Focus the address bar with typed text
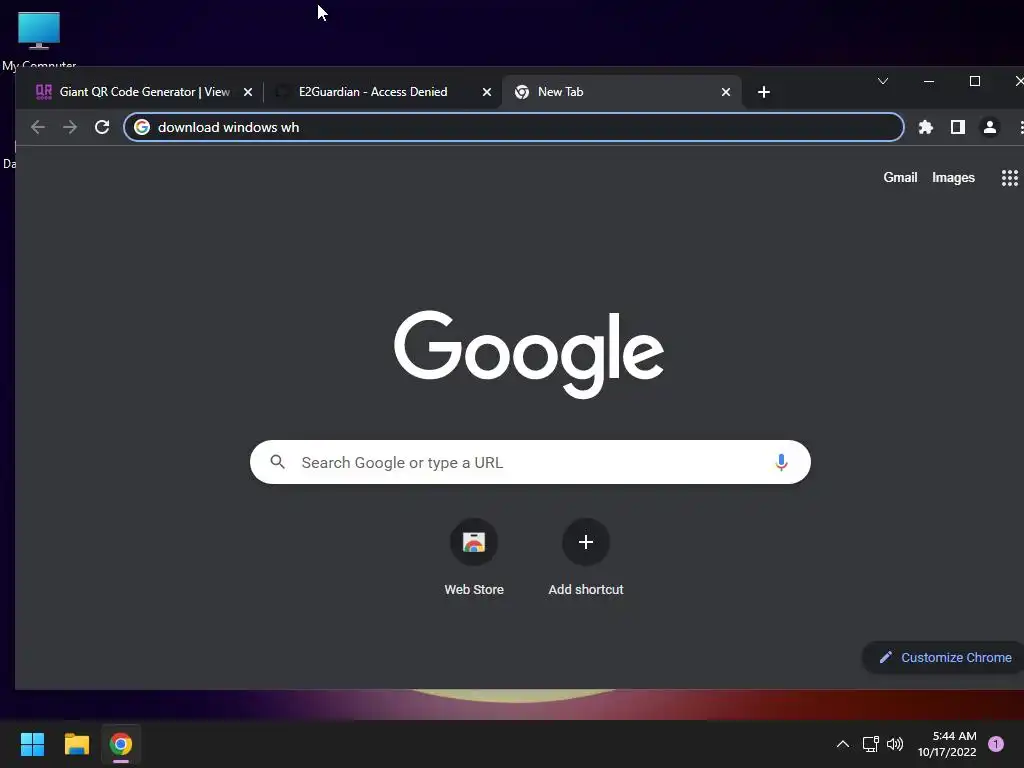 pos(513,127)
